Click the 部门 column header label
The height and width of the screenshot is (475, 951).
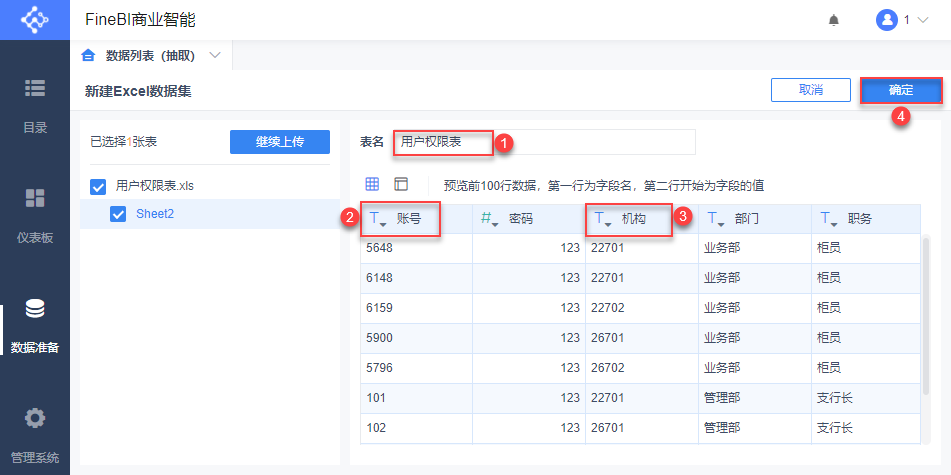point(747,220)
